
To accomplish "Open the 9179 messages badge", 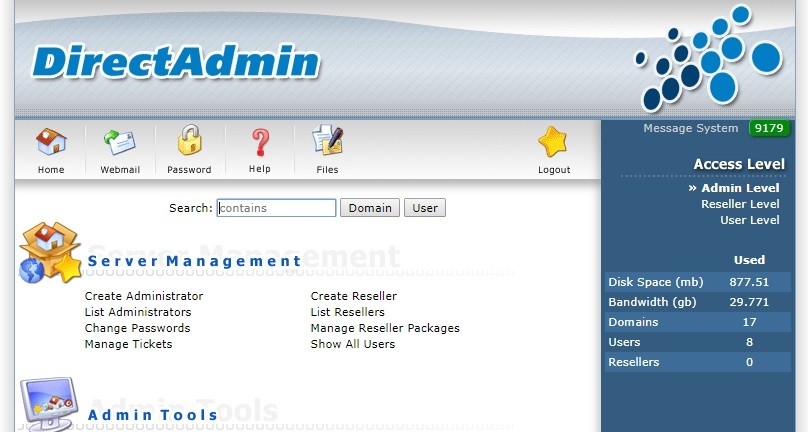I will [769, 128].
